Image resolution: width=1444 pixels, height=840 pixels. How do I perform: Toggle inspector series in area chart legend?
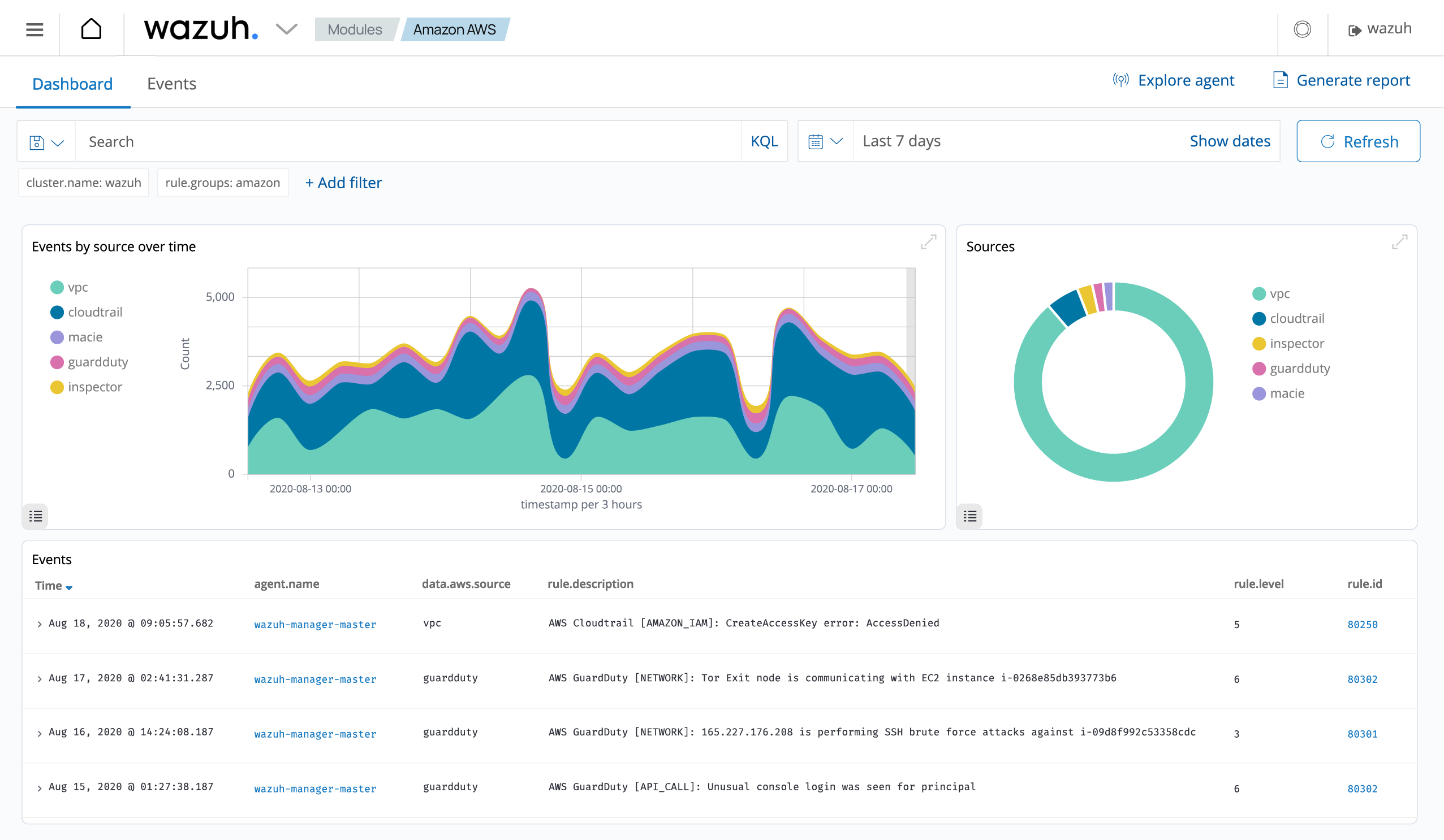(x=87, y=387)
